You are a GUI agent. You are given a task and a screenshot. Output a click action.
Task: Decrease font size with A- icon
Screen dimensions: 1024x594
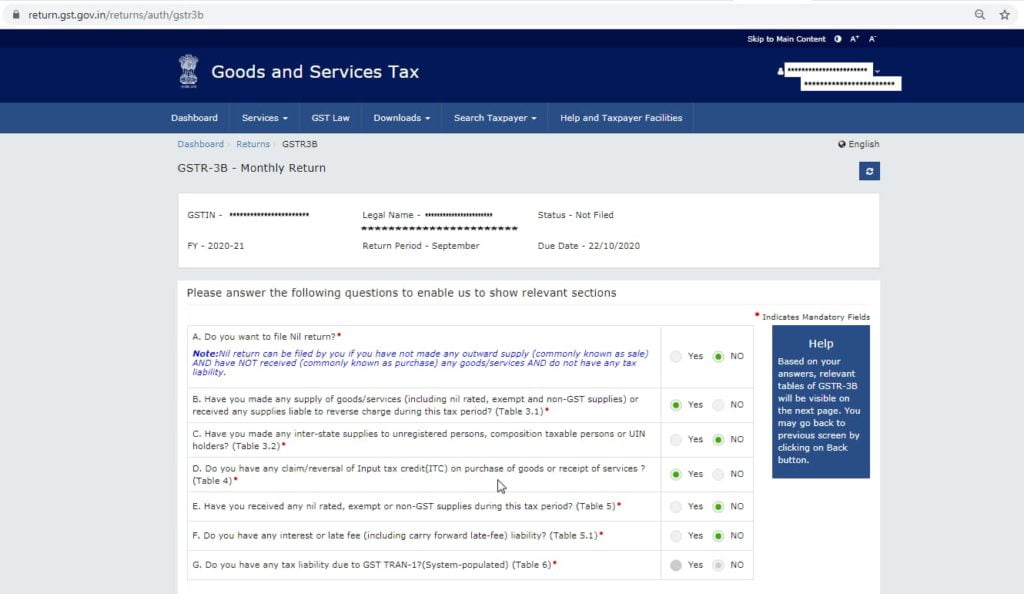(x=872, y=39)
